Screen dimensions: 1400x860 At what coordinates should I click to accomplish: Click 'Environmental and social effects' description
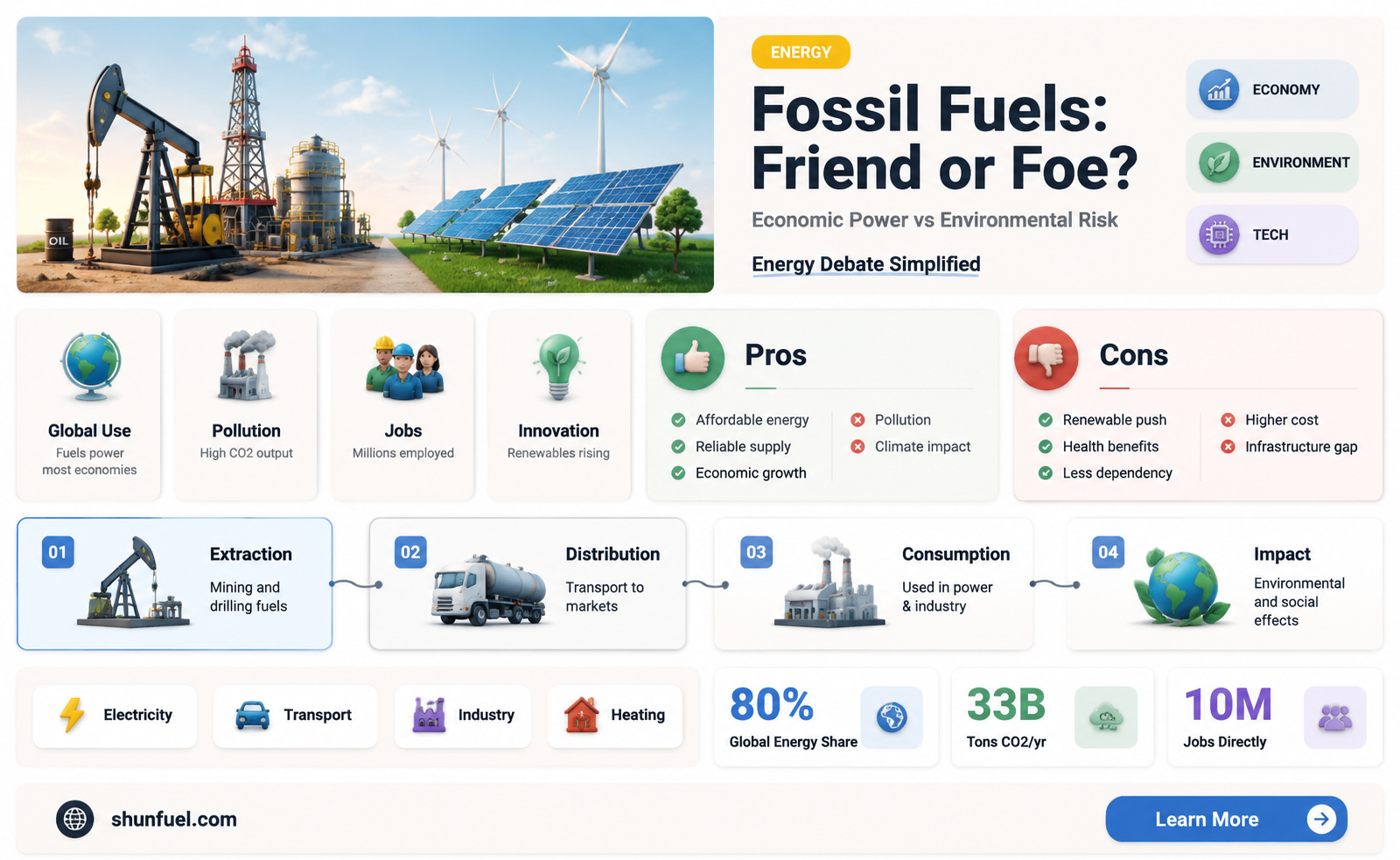pos(1299,602)
